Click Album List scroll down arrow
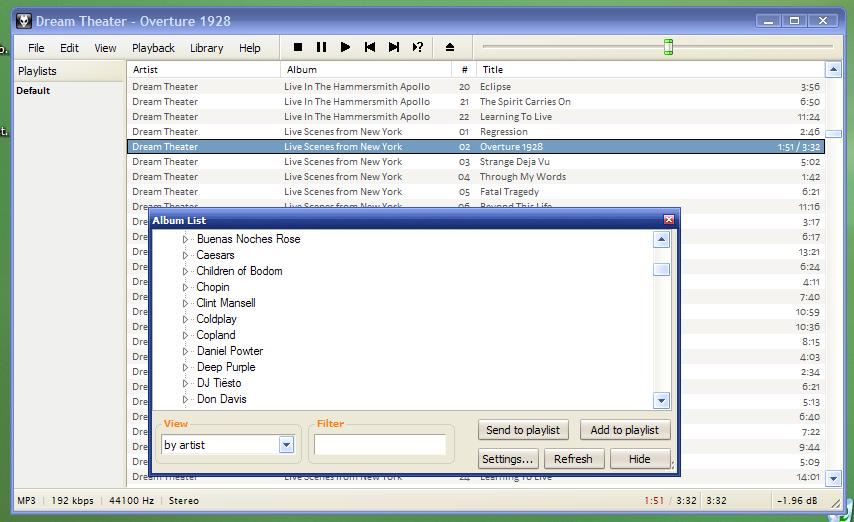The width and height of the screenshot is (854, 522). (661, 400)
